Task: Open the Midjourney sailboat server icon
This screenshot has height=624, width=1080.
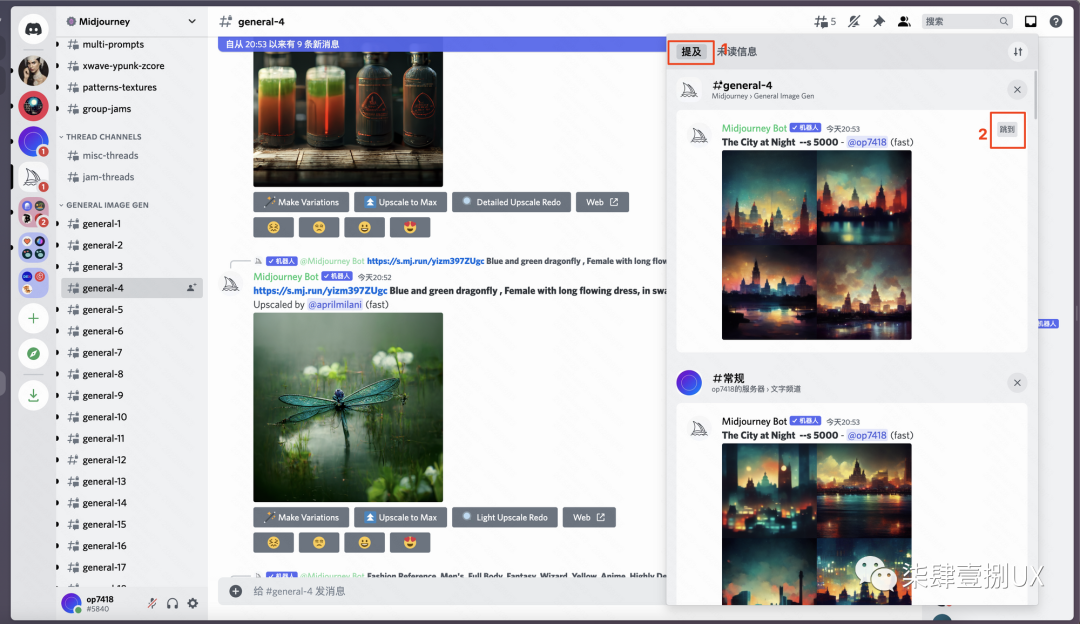Action: pos(33,178)
